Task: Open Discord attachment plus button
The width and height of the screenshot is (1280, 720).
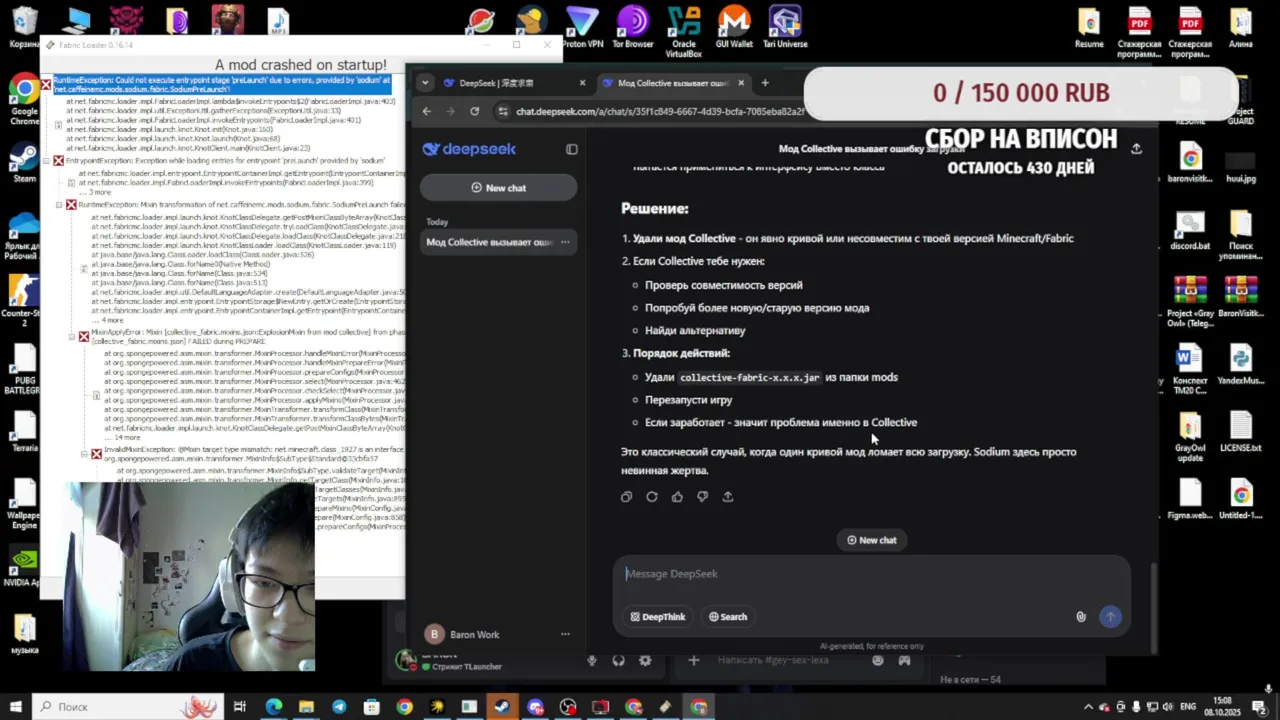Action: click(x=693, y=660)
